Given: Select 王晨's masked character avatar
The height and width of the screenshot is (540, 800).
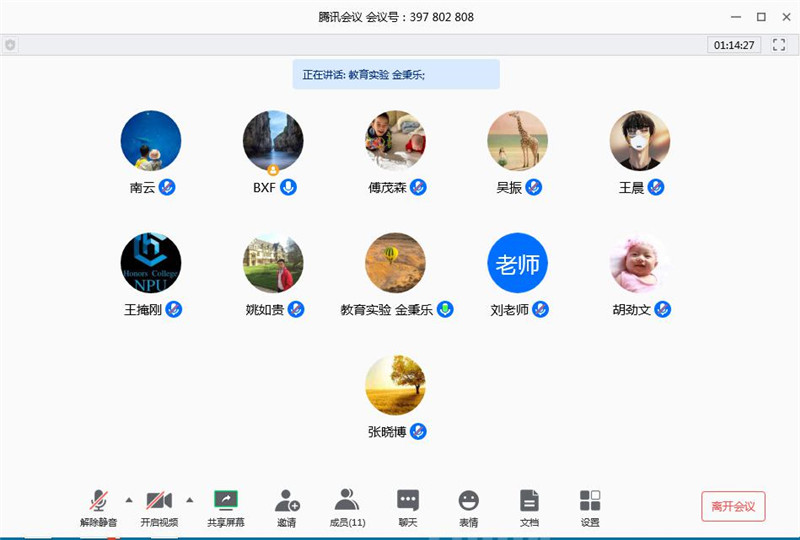Looking at the screenshot, I should tap(640, 140).
